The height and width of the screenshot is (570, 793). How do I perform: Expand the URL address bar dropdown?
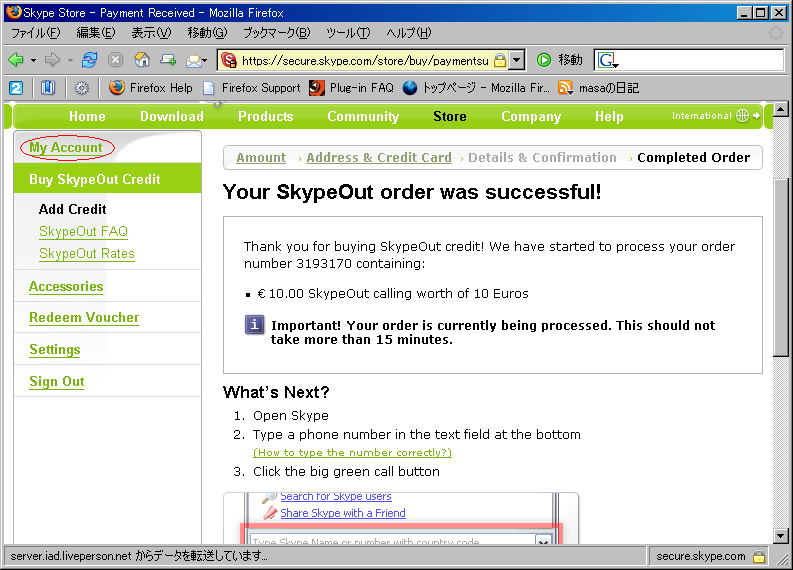pos(517,60)
